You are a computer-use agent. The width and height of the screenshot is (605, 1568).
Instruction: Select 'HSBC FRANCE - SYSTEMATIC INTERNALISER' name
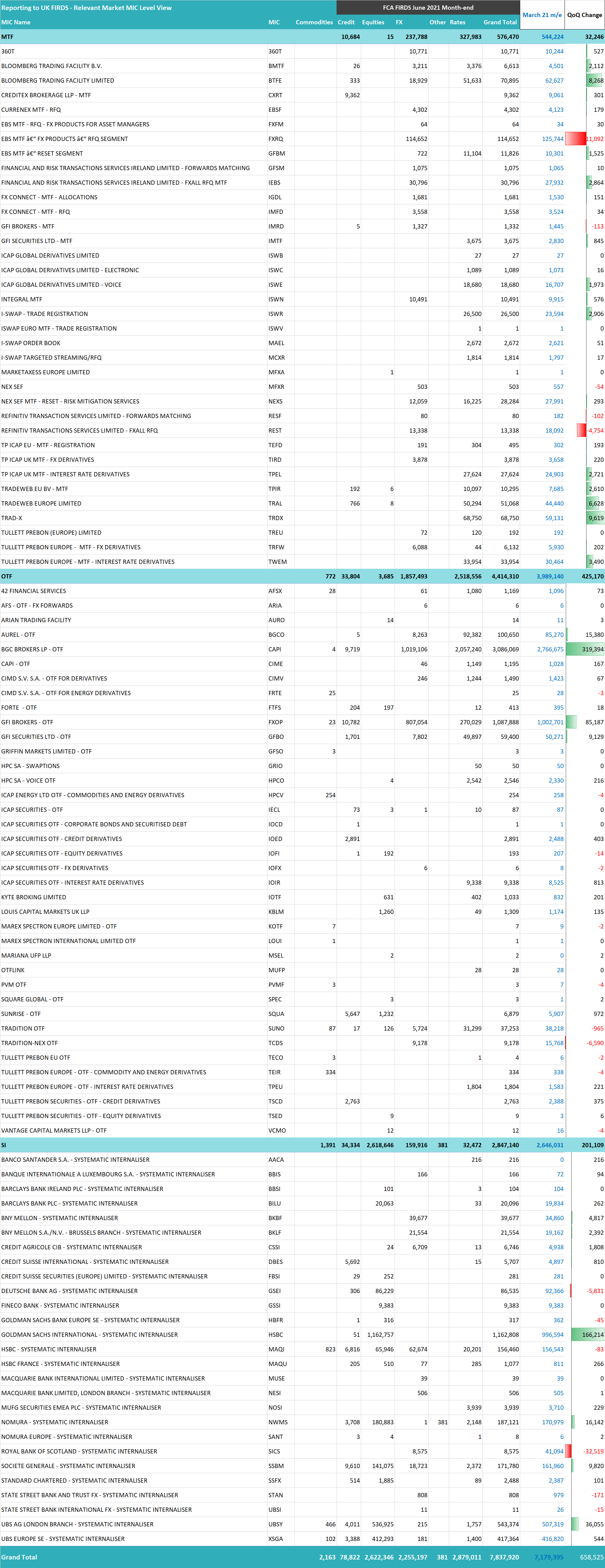pyautogui.click(x=60, y=1364)
